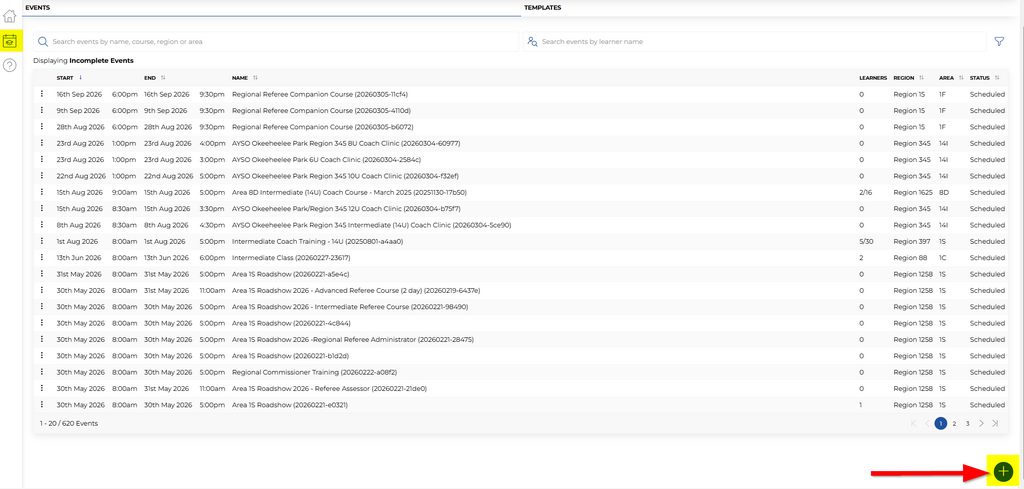1024x489 pixels.
Task: Sort the table by Area column
Action: click(948, 77)
